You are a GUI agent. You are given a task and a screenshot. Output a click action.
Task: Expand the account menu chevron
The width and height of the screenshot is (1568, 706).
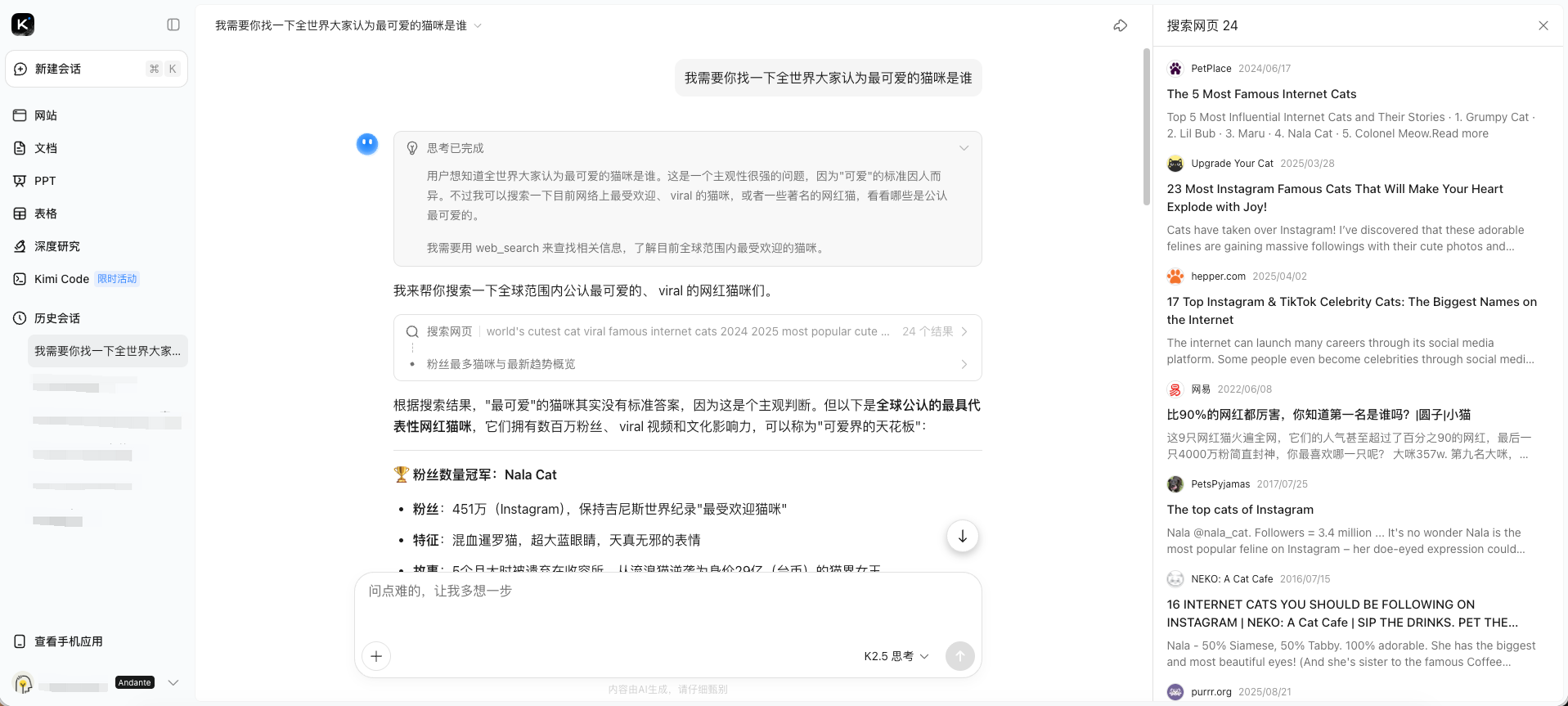(x=173, y=682)
